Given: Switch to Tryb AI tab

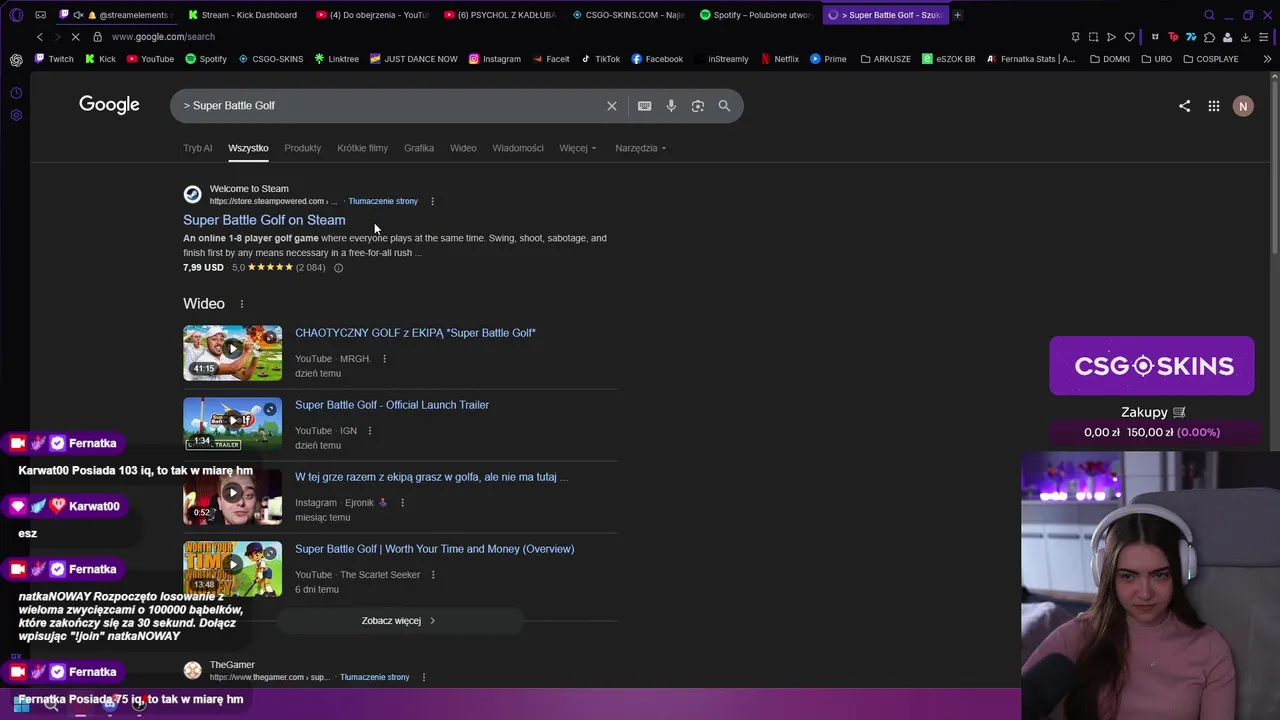Looking at the screenshot, I should [197, 148].
